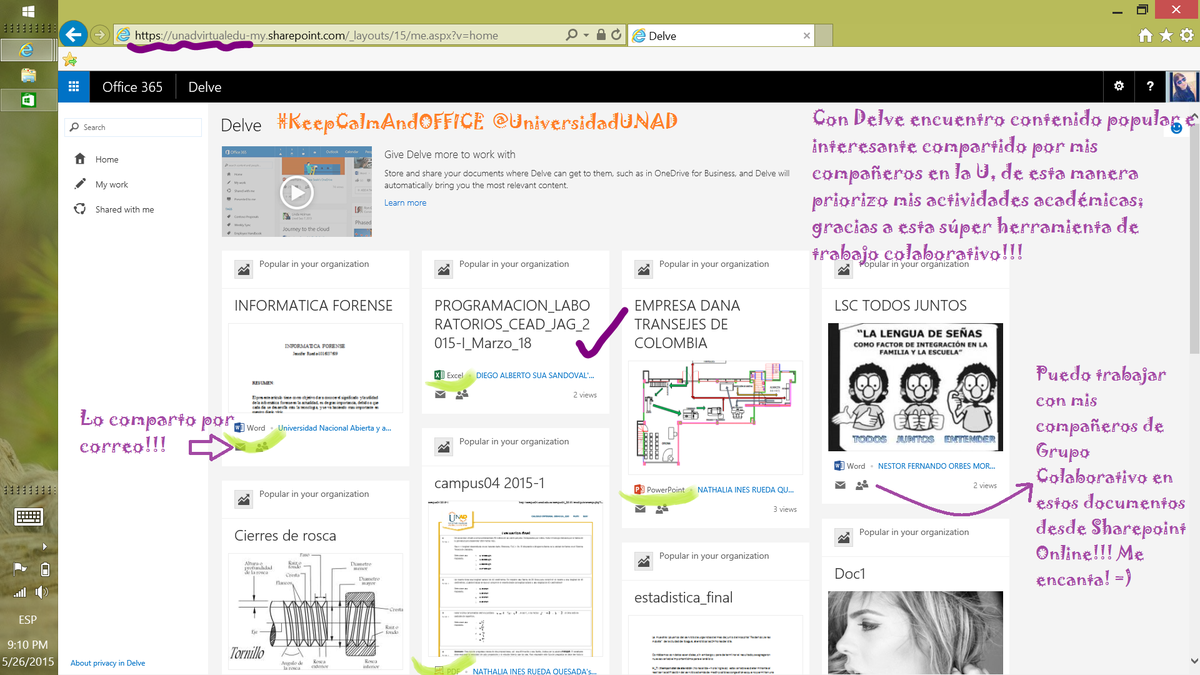1200x675 pixels.
Task: Click Office 365 title in header bar
Action: point(132,87)
